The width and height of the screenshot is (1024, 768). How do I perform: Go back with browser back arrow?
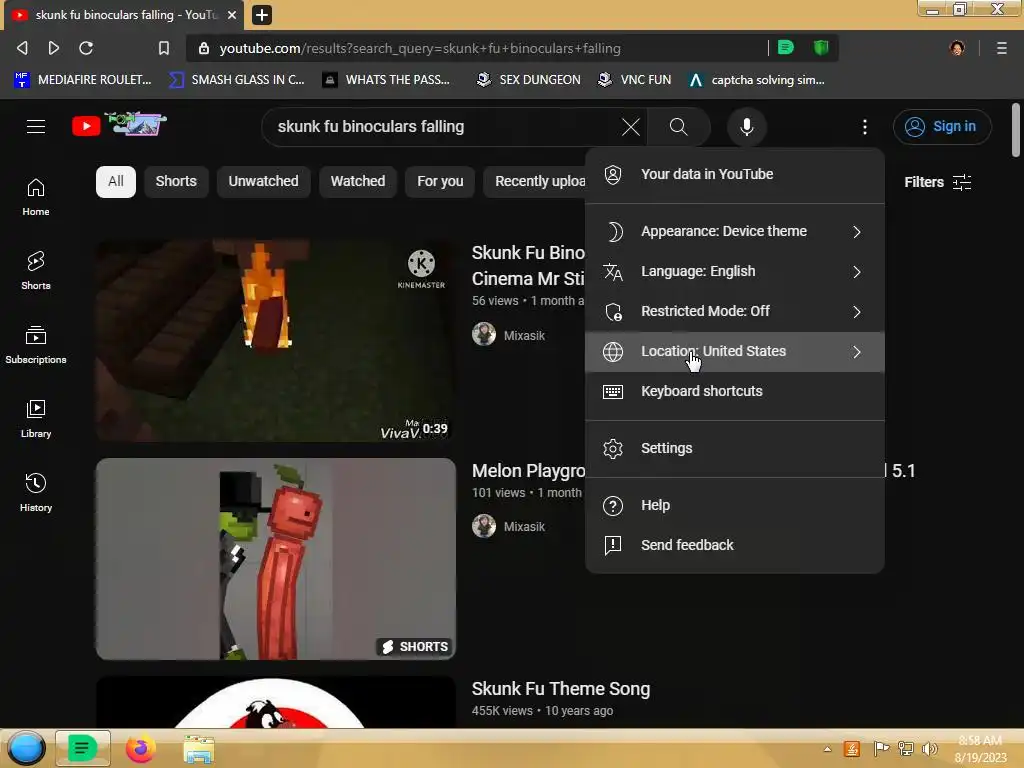tap(22, 48)
